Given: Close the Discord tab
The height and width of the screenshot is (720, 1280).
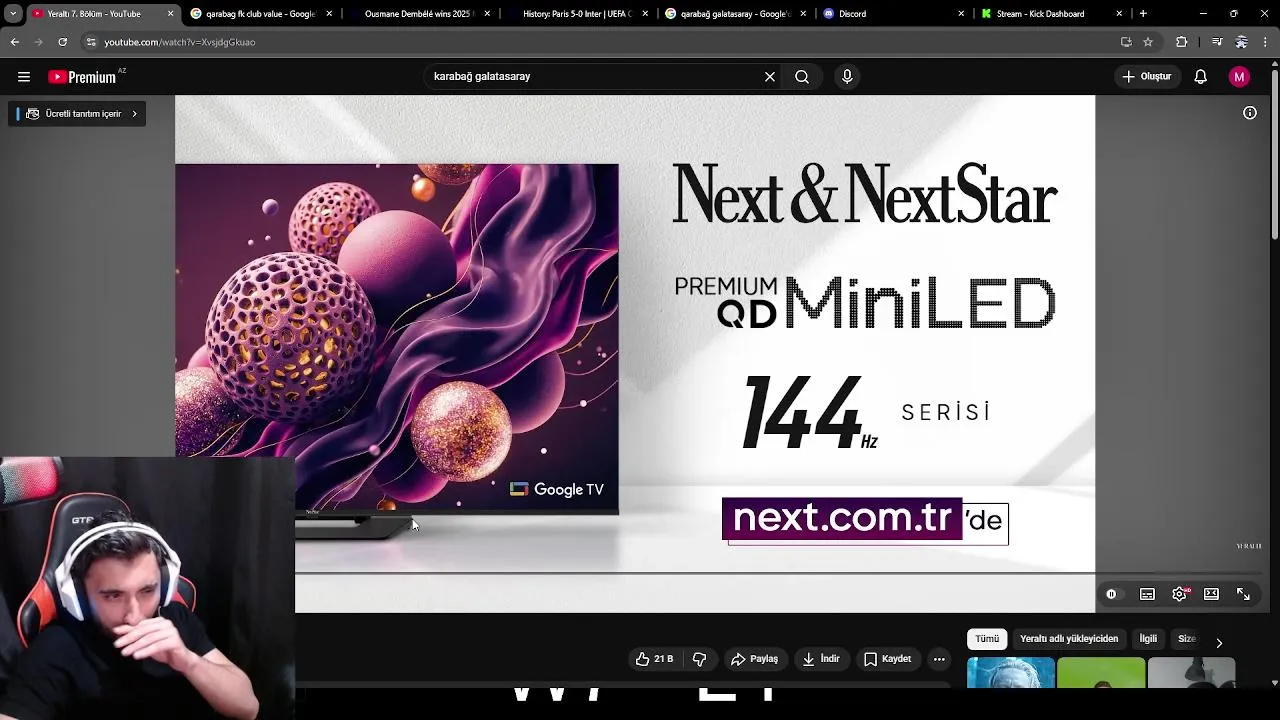Looking at the screenshot, I should (961, 14).
